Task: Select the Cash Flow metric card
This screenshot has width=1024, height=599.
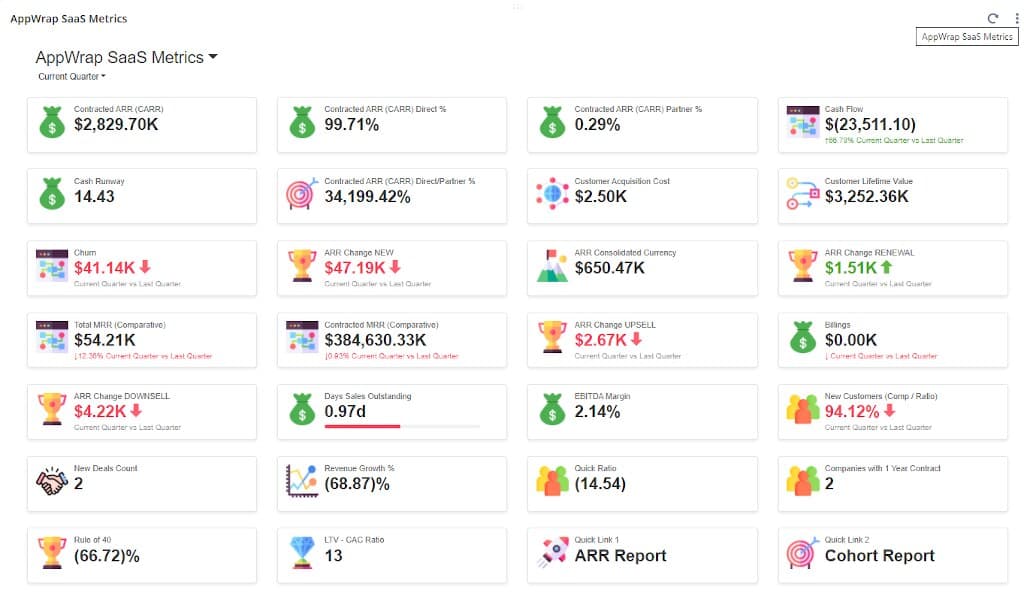Action: 893,125
